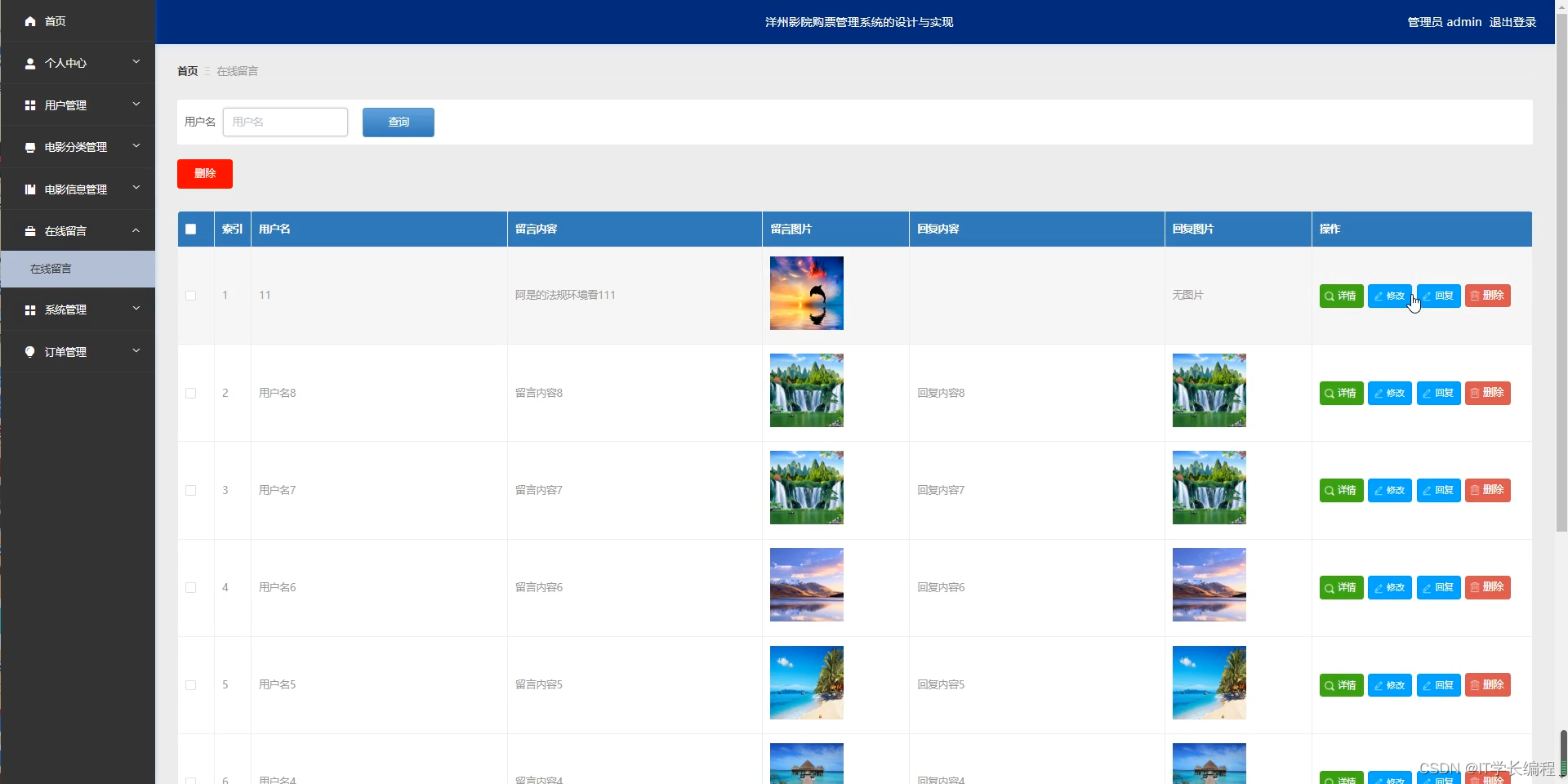
Task: Click the icon beside 电影信息管理
Action: click(30, 189)
